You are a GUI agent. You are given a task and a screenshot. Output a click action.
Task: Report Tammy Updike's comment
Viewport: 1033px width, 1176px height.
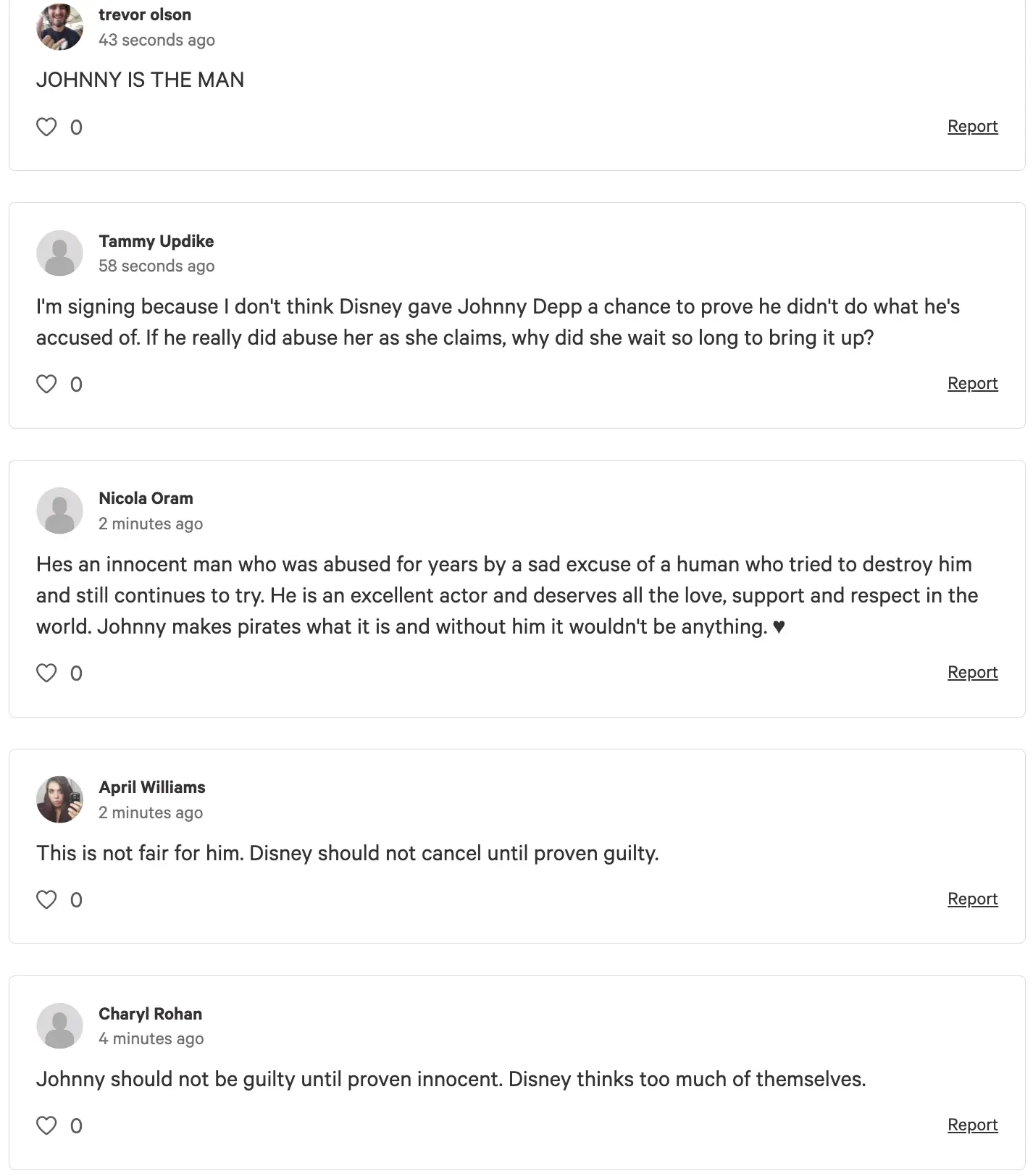point(972,384)
